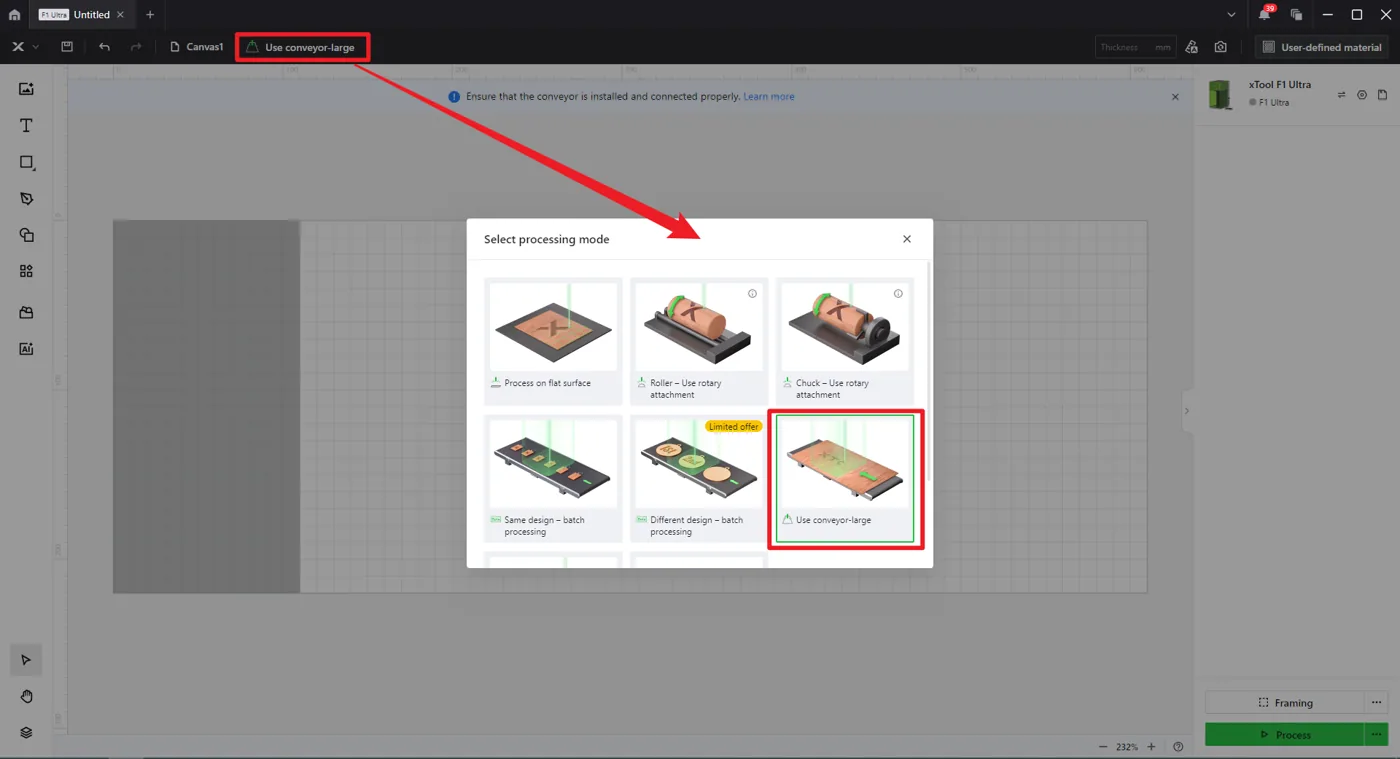Close the Untitled project tab
1400x759 pixels.
pyautogui.click(x=120, y=15)
